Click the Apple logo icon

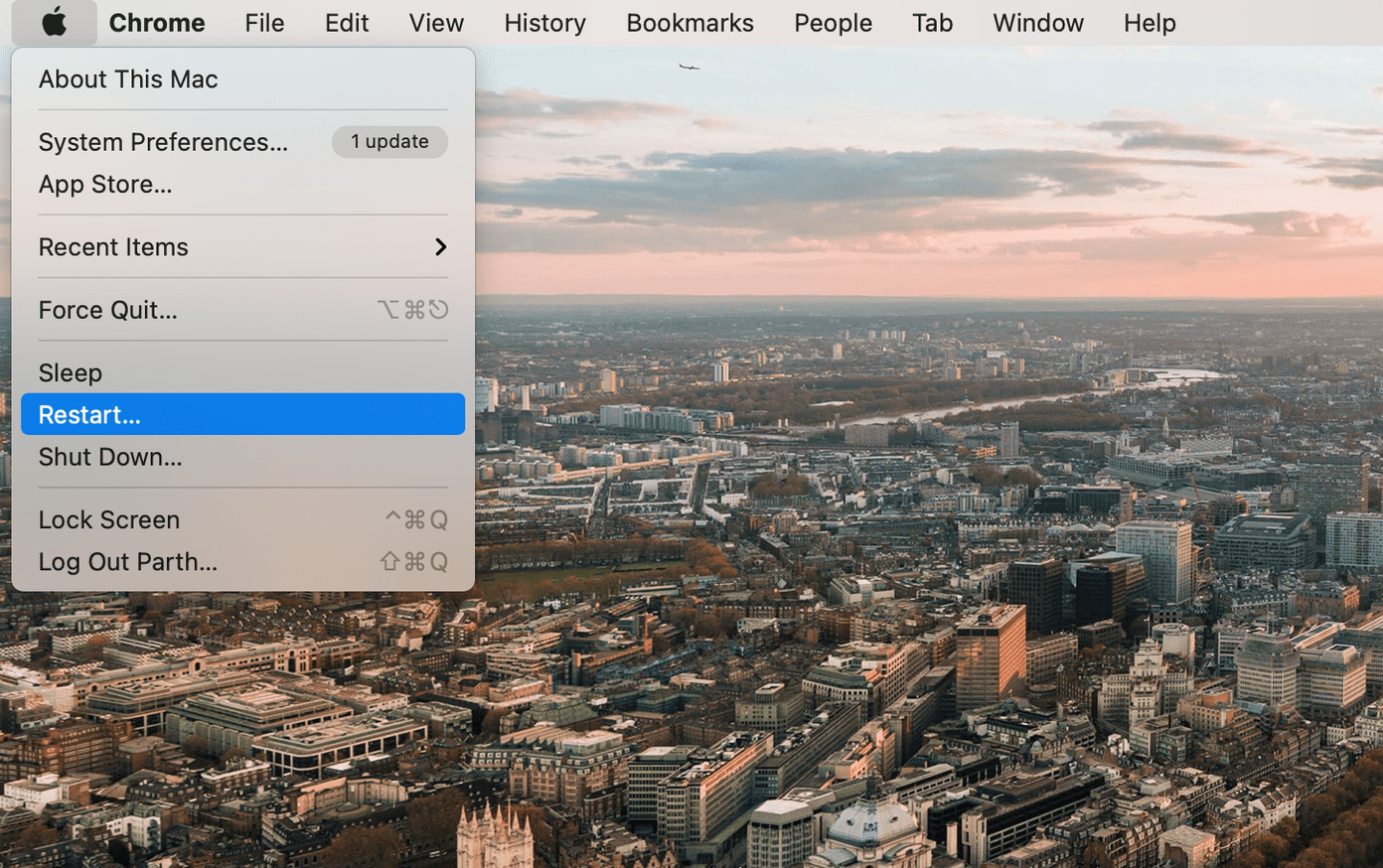55,22
